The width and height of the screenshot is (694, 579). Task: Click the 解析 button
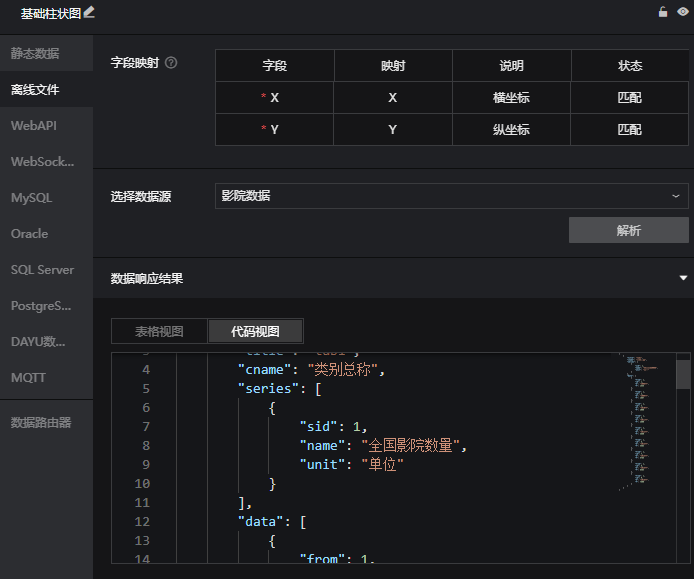628,230
